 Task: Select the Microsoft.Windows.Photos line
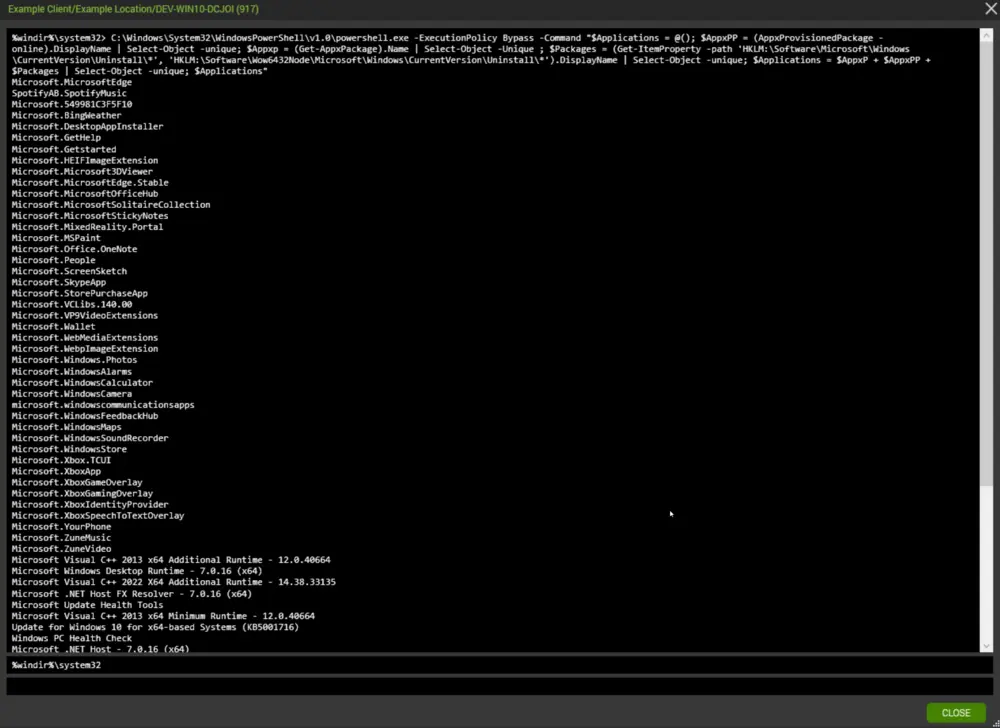point(74,360)
